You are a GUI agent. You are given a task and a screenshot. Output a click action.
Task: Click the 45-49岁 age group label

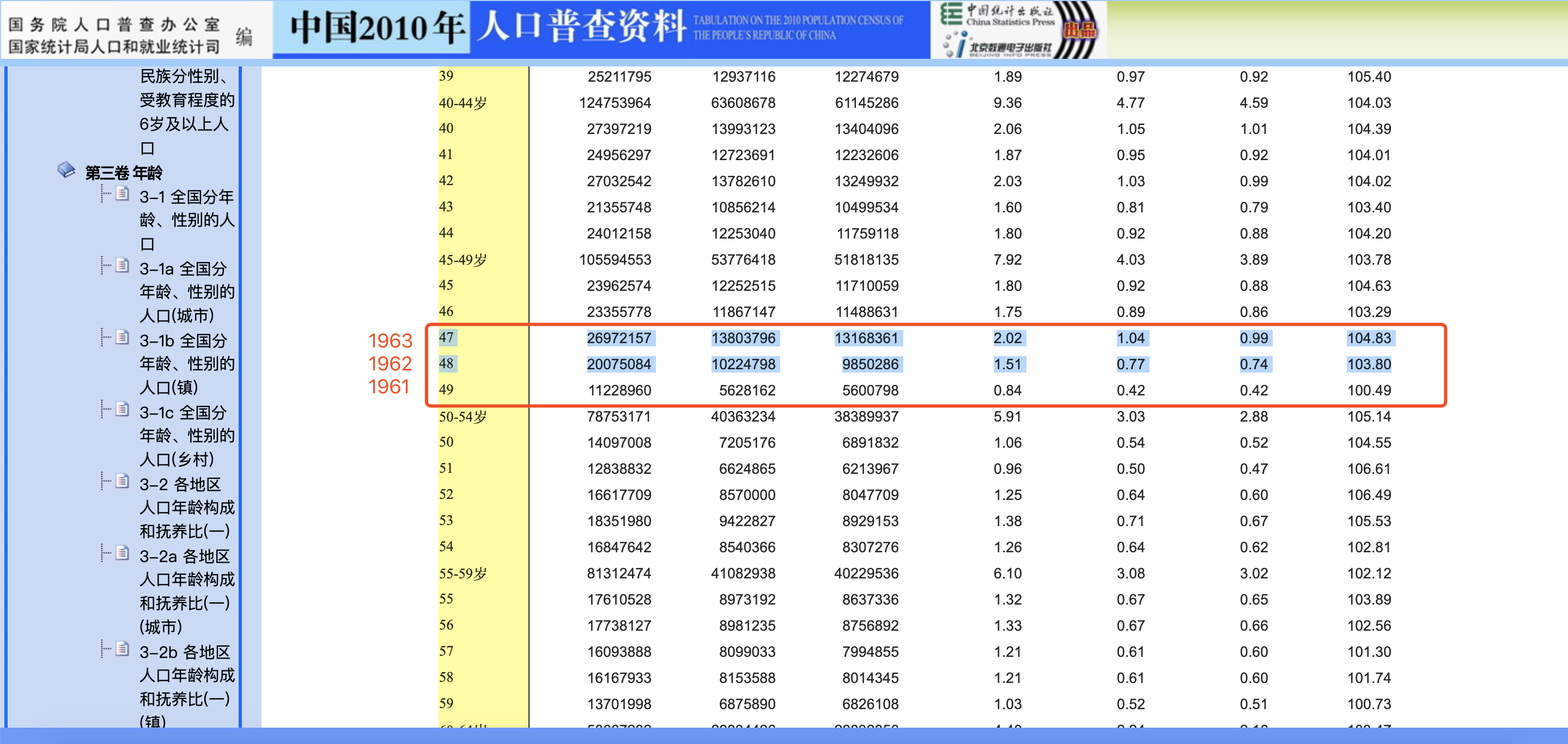463,260
